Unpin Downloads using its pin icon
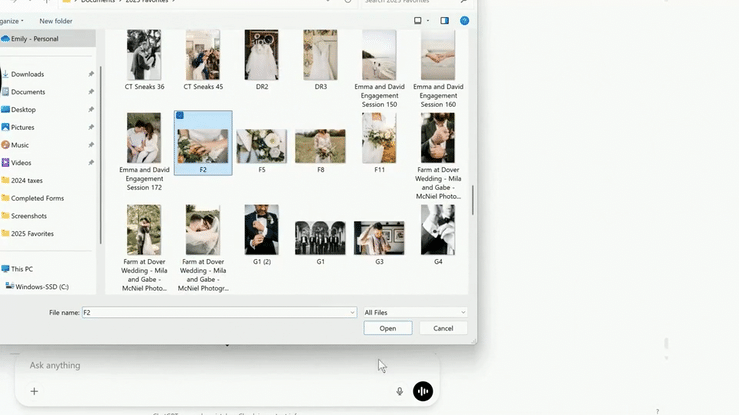This screenshot has width=739, height=415. click(91, 74)
